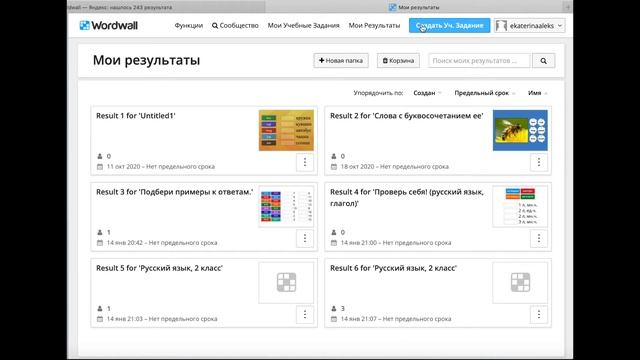
Task: Click calendar icon beside 18 окт 2020
Action: (333, 167)
